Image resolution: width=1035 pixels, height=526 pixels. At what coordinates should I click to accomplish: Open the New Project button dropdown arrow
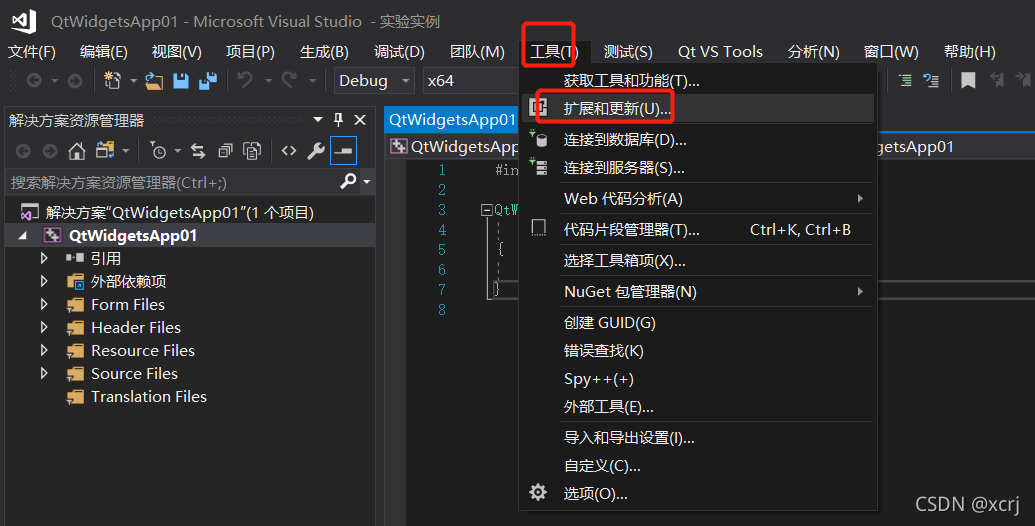[133, 81]
